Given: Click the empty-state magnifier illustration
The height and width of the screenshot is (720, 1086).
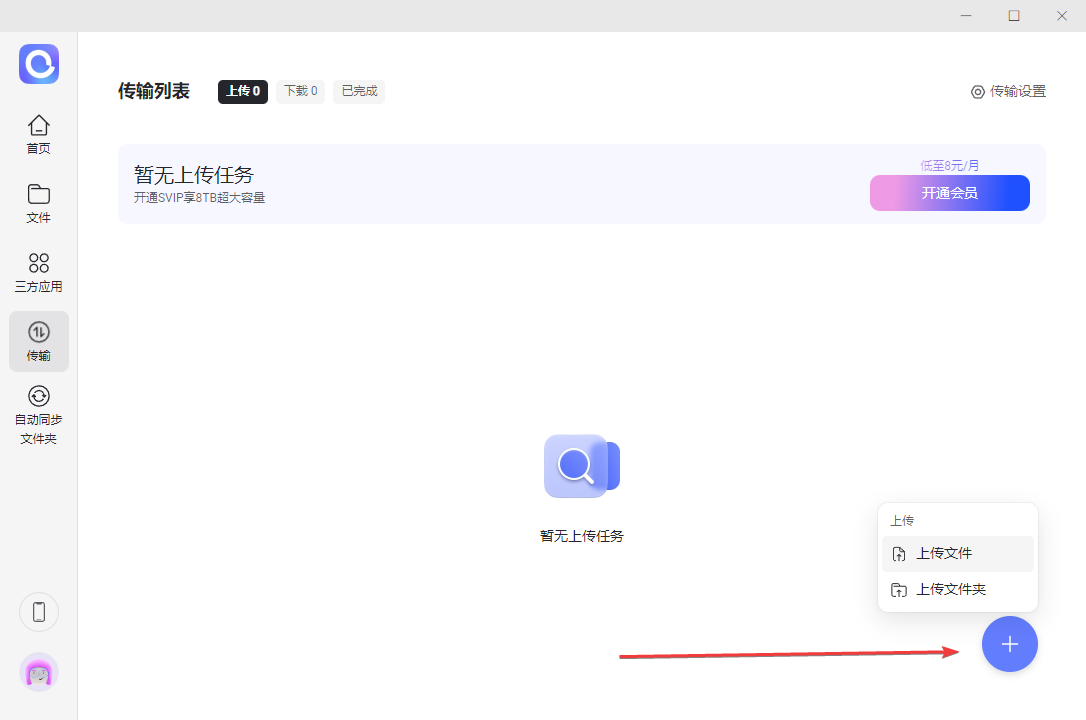Looking at the screenshot, I should click(x=581, y=466).
